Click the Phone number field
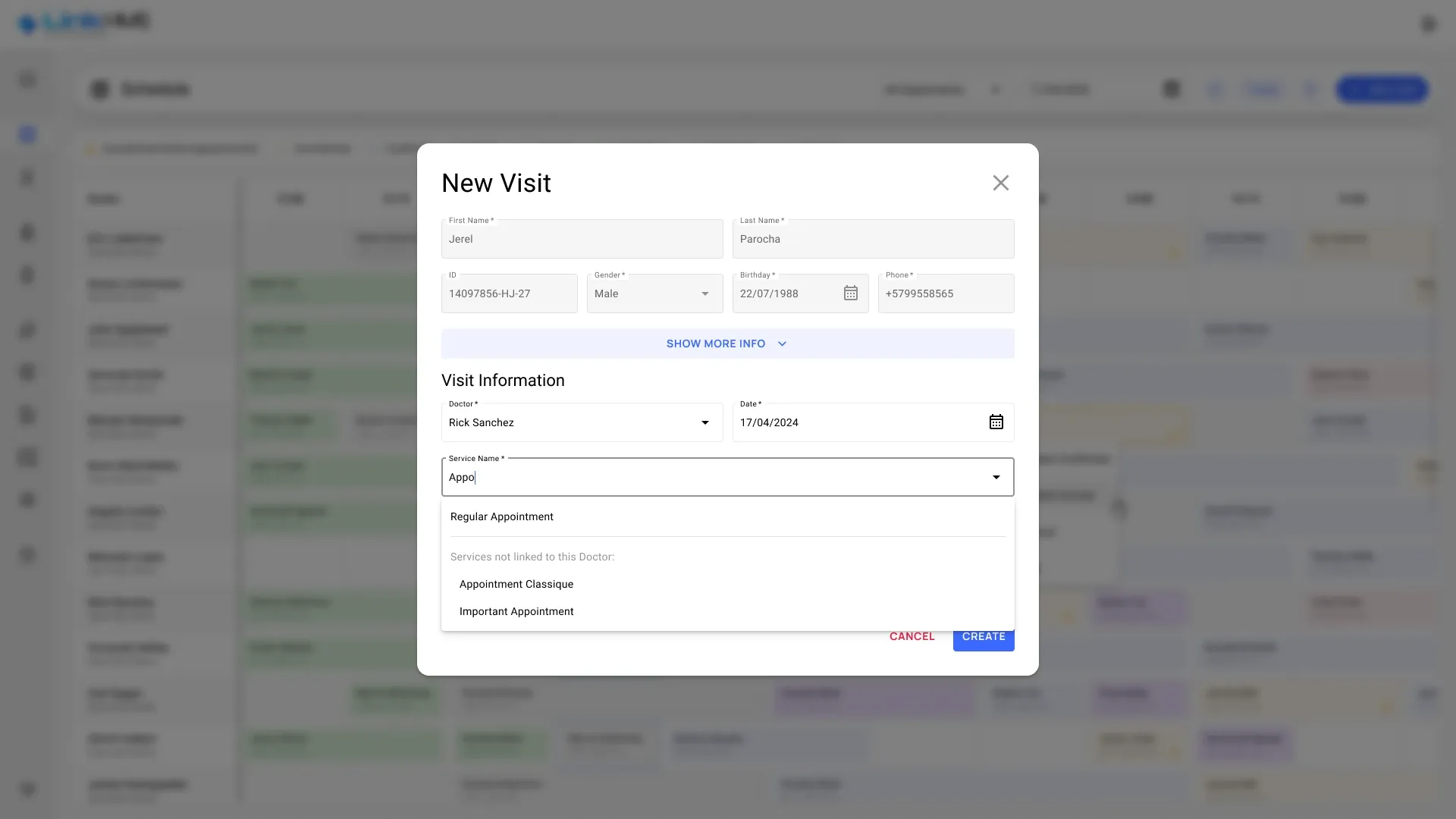 click(946, 293)
